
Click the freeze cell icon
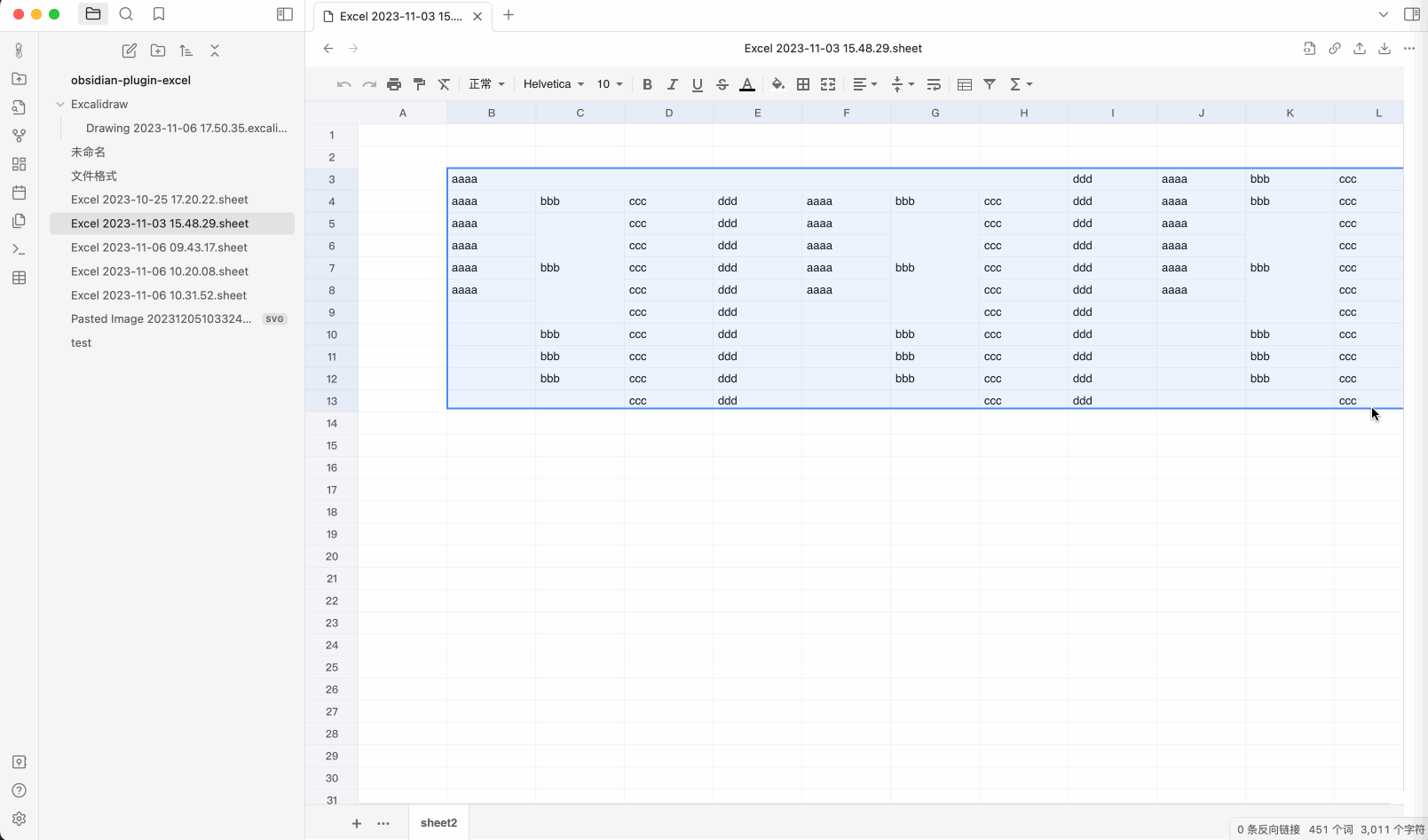tap(965, 84)
